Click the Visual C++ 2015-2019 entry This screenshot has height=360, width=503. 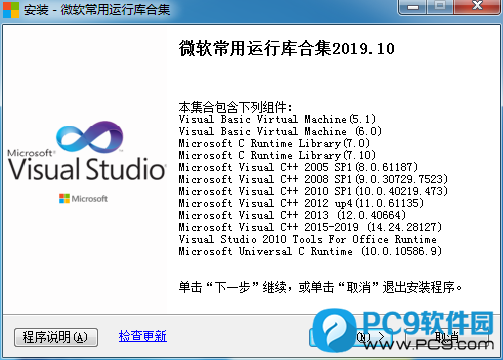coord(310,227)
